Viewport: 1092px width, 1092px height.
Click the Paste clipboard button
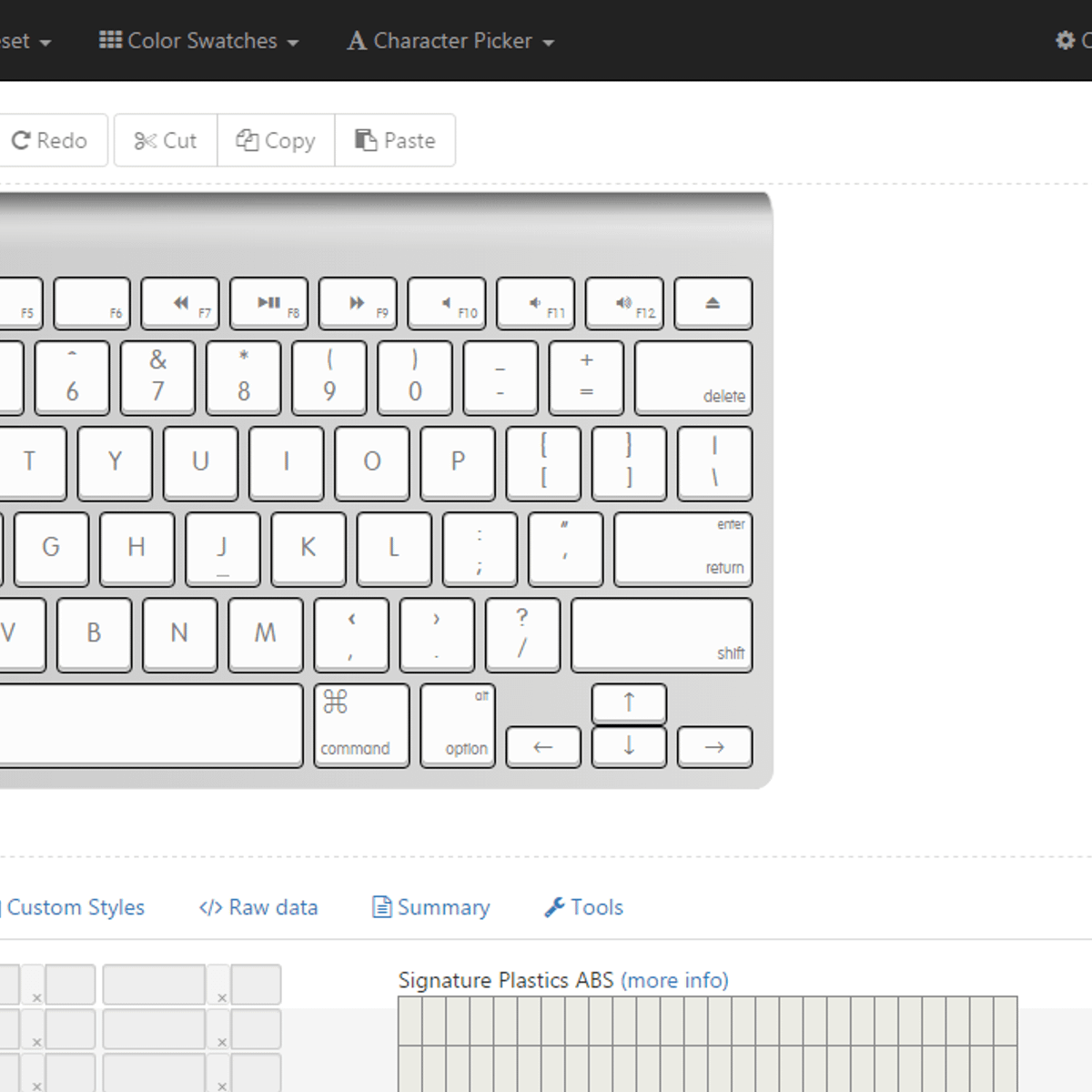click(x=395, y=141)
